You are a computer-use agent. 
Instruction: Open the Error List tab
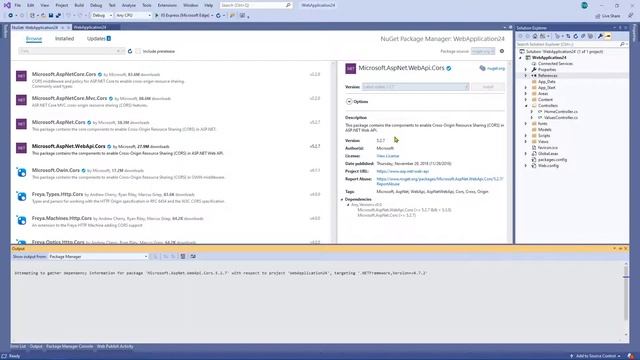pyautogui.click(x=18, y=347)
